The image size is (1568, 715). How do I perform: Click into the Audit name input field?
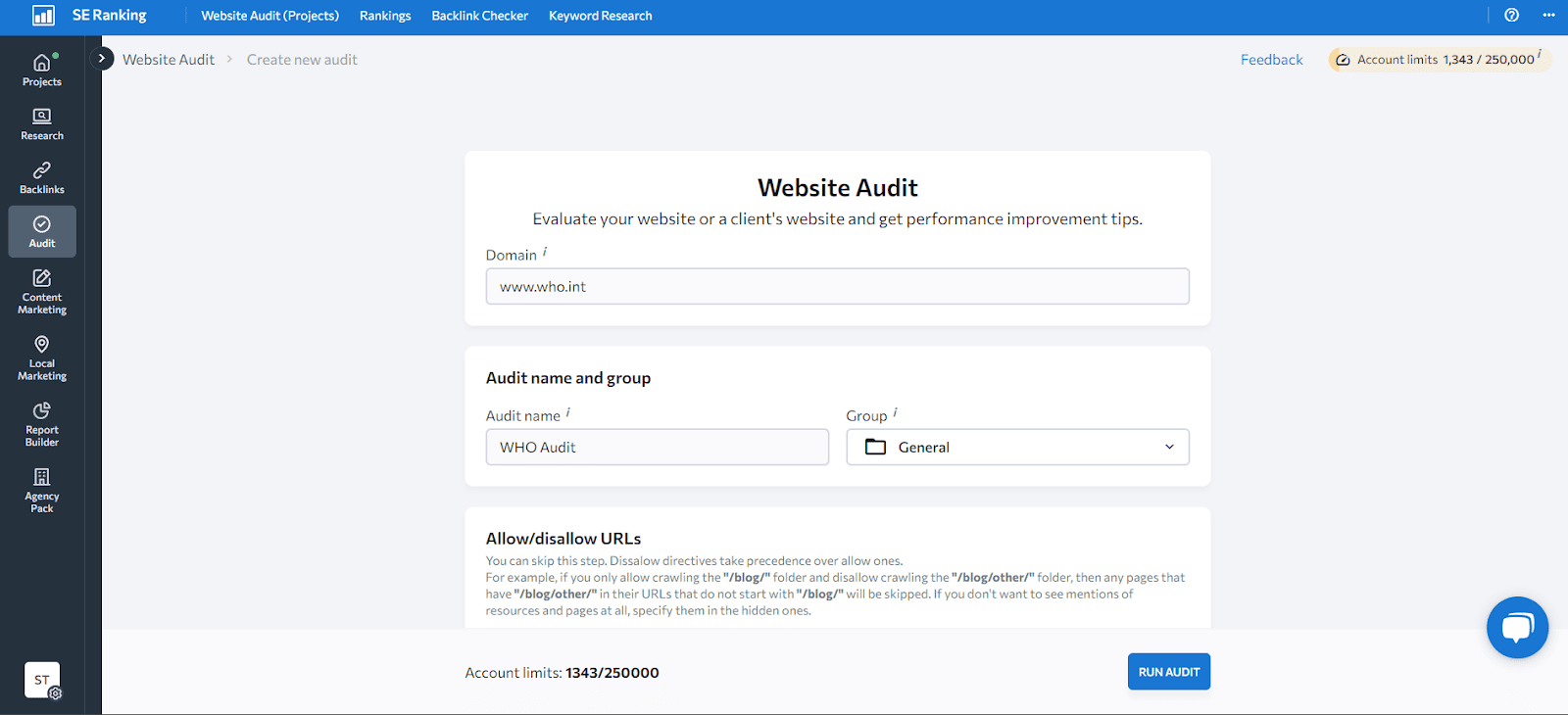coord(658,447)
